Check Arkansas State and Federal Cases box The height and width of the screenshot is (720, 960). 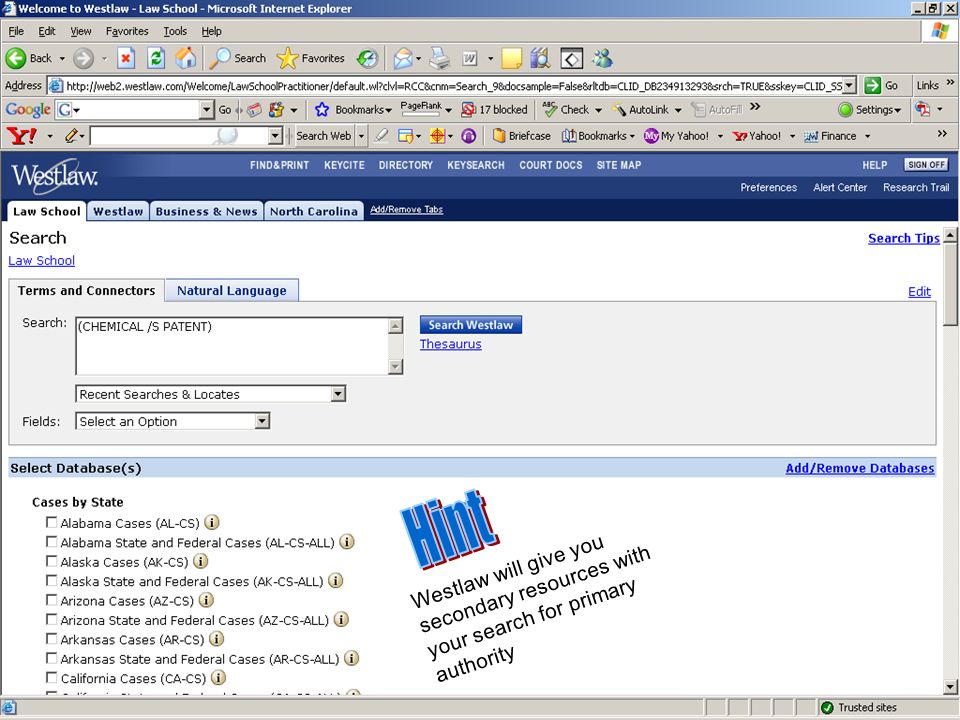[51, 658]
